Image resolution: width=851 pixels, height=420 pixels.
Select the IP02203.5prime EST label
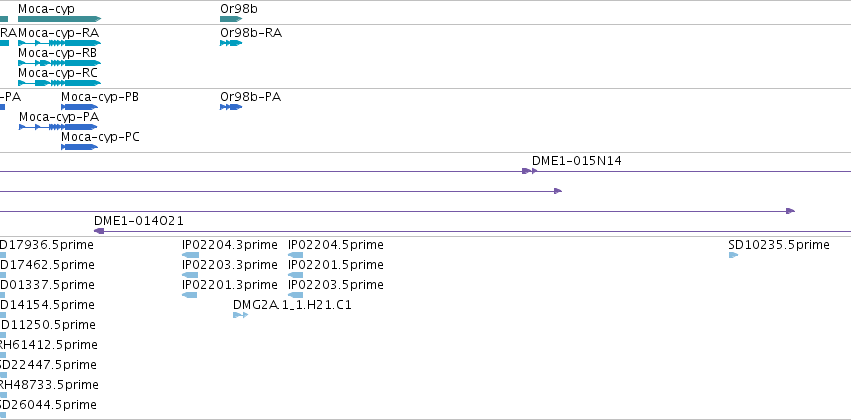pyautogui.click(x=335, y=285)
